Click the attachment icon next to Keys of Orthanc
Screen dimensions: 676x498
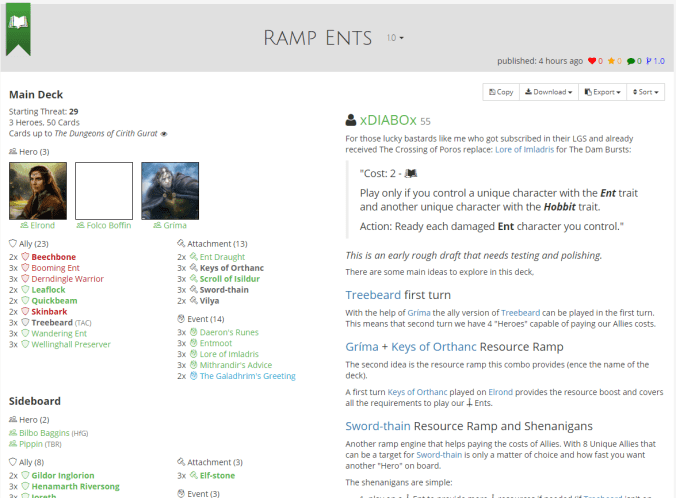click(x=194, y=268)
